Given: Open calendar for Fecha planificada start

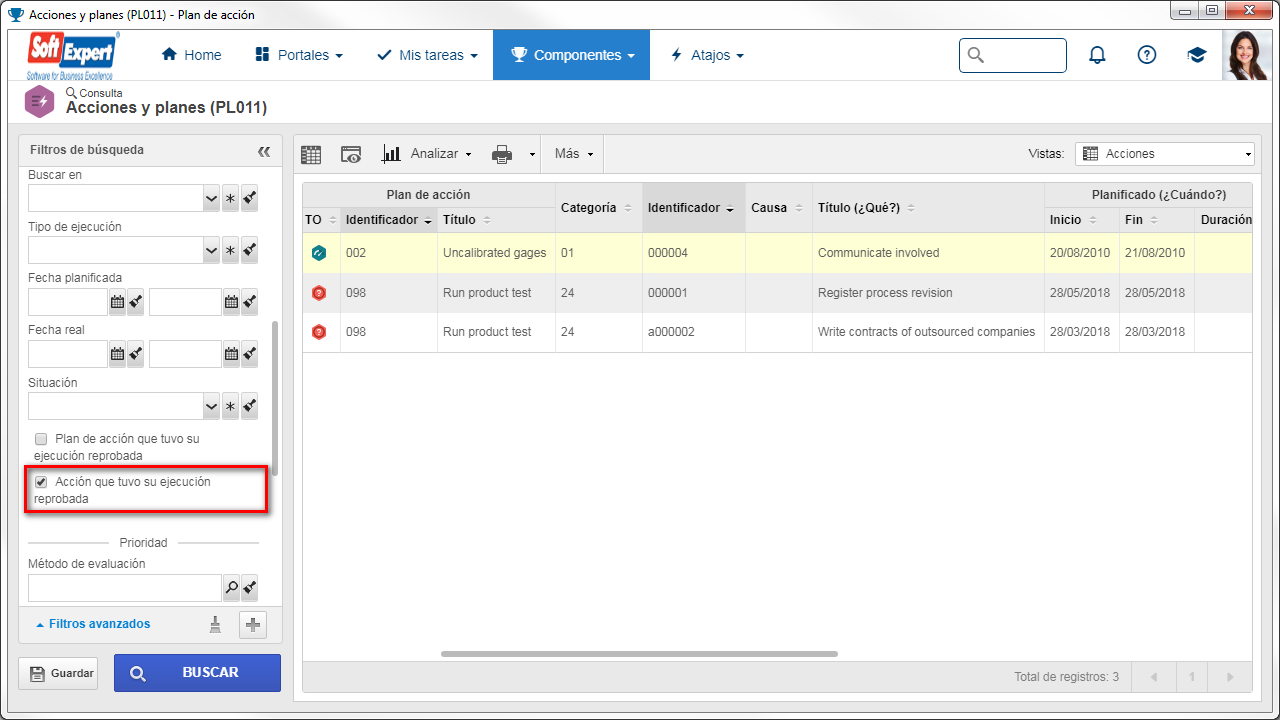Looking at the screenshot, I should click(117, 301).
